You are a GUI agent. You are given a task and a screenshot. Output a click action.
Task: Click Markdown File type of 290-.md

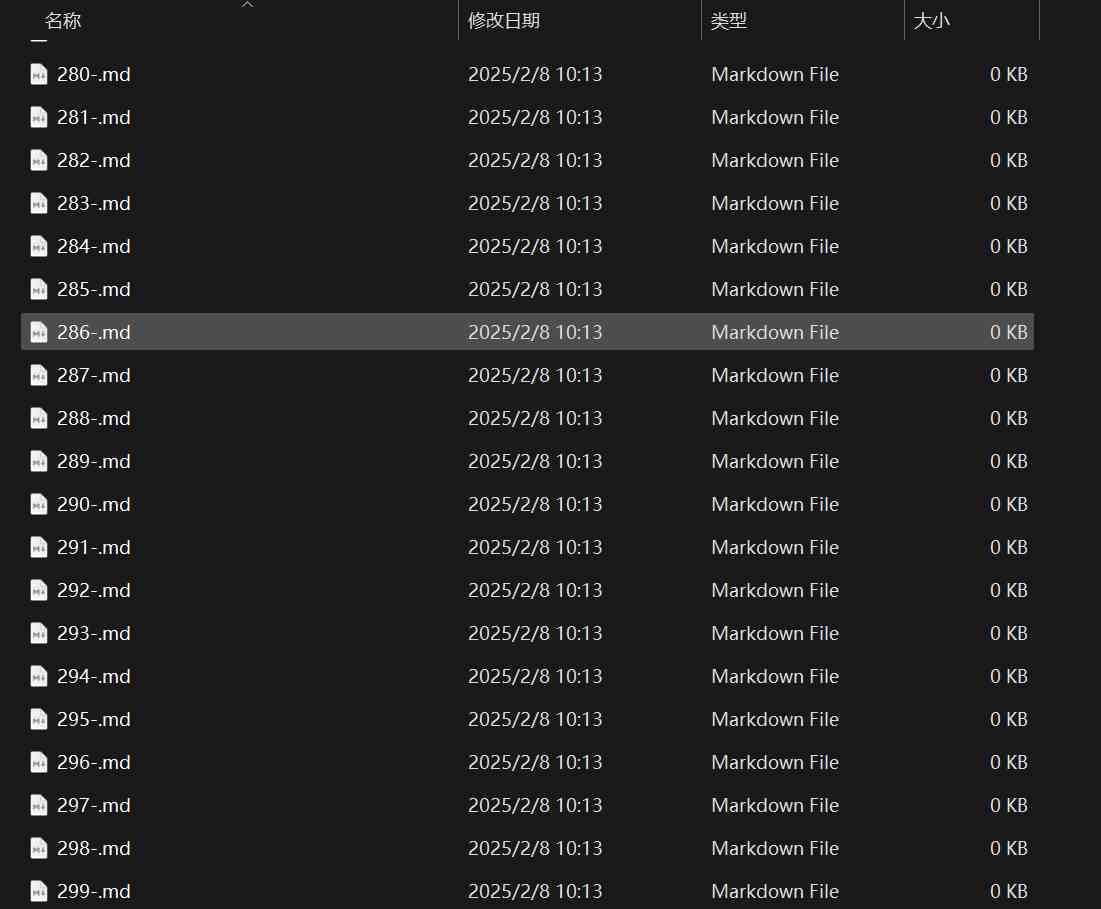(775, 505)
